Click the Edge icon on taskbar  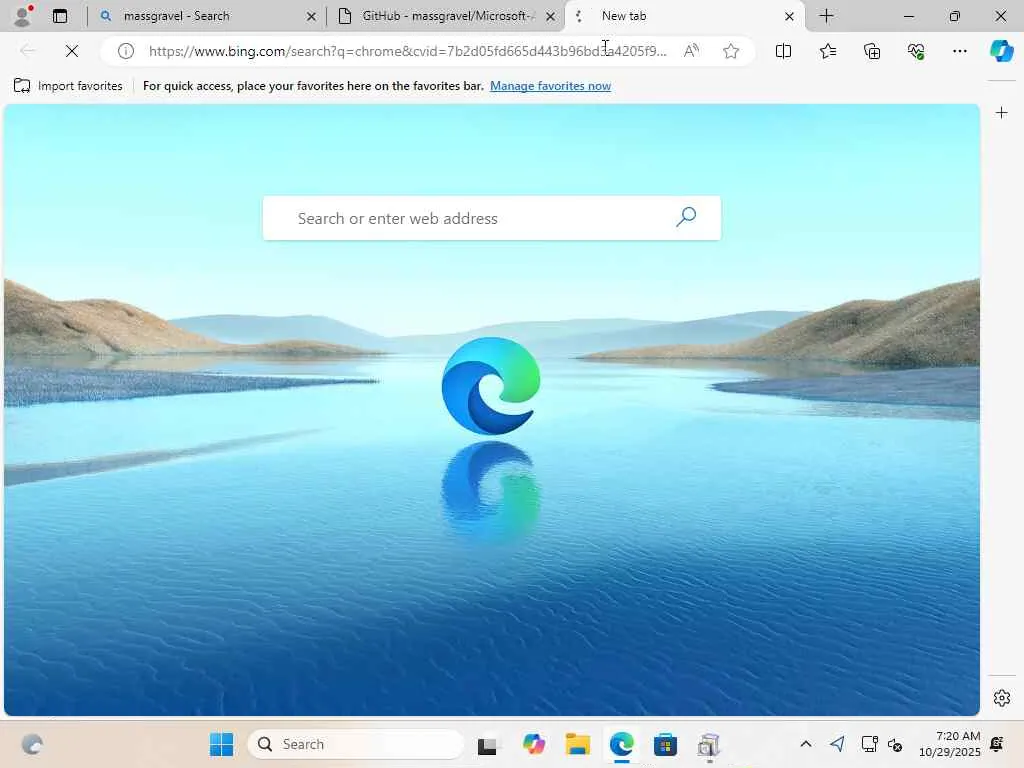[x=622, y=744]
